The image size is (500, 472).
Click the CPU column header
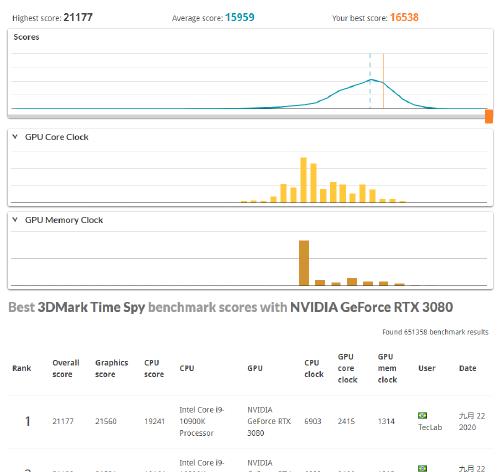tap(187, 368)
